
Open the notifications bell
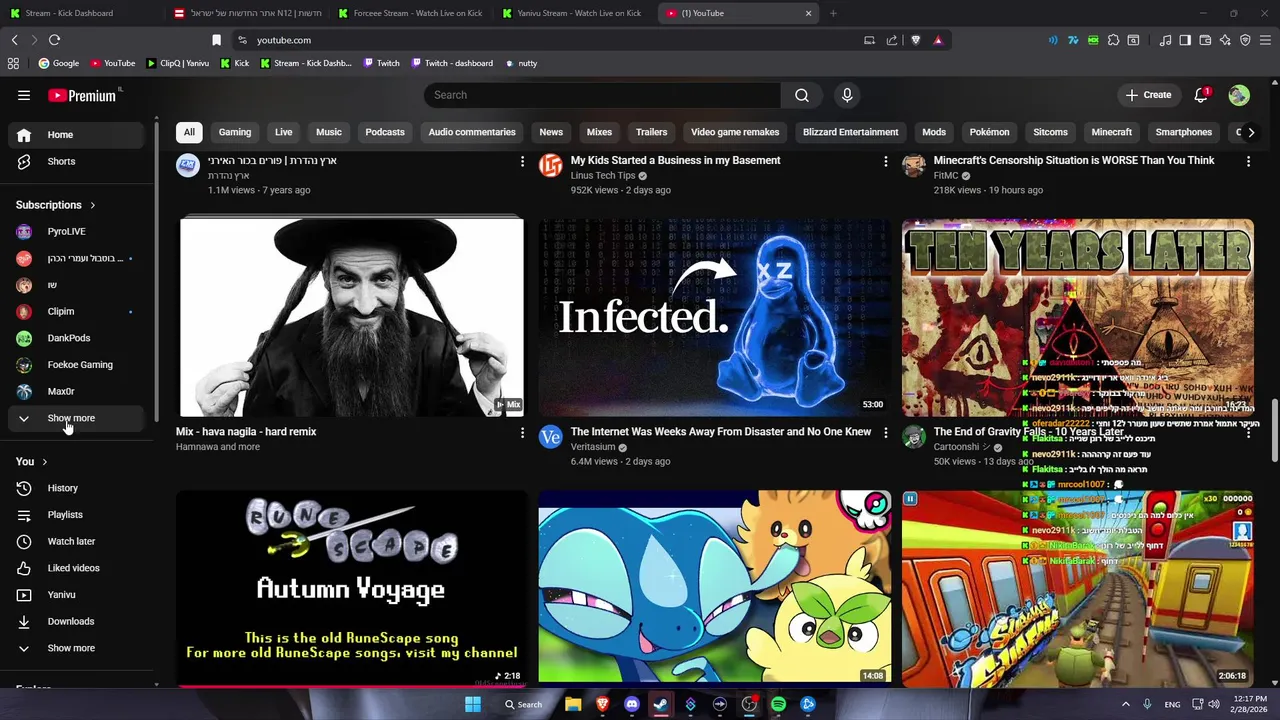1201,95
